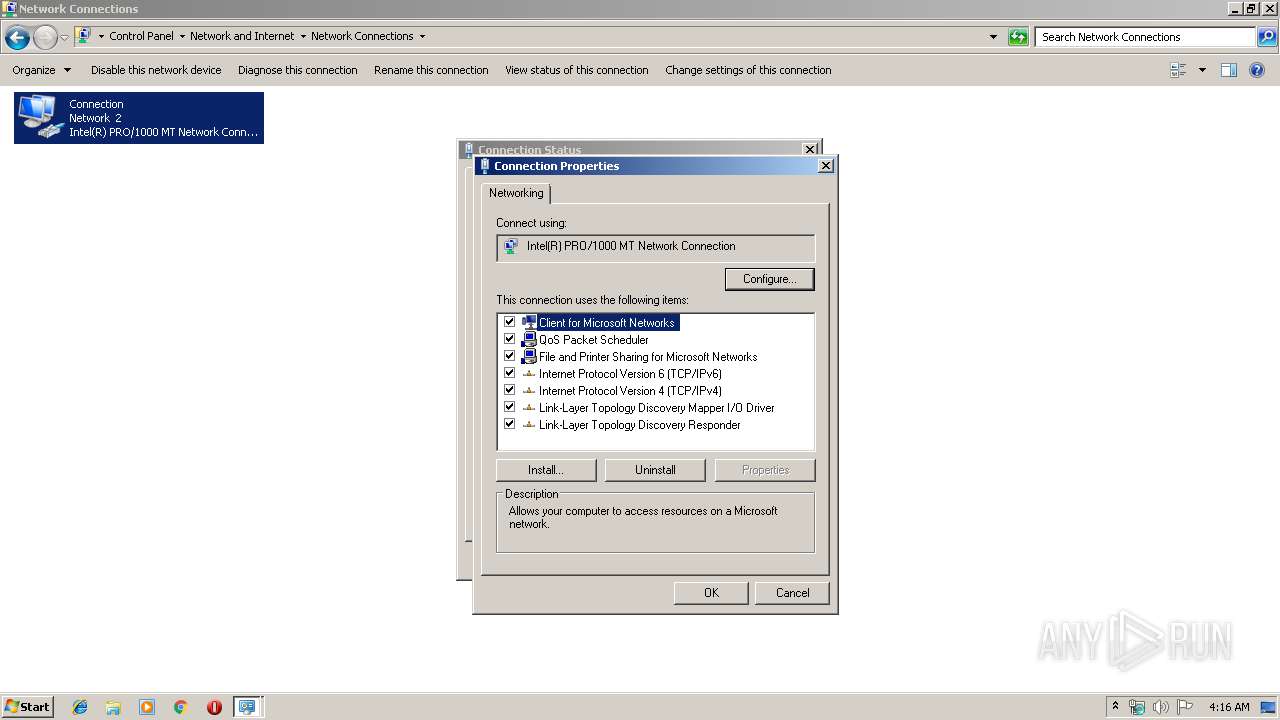Click View status of this connection

coord(576,70)
